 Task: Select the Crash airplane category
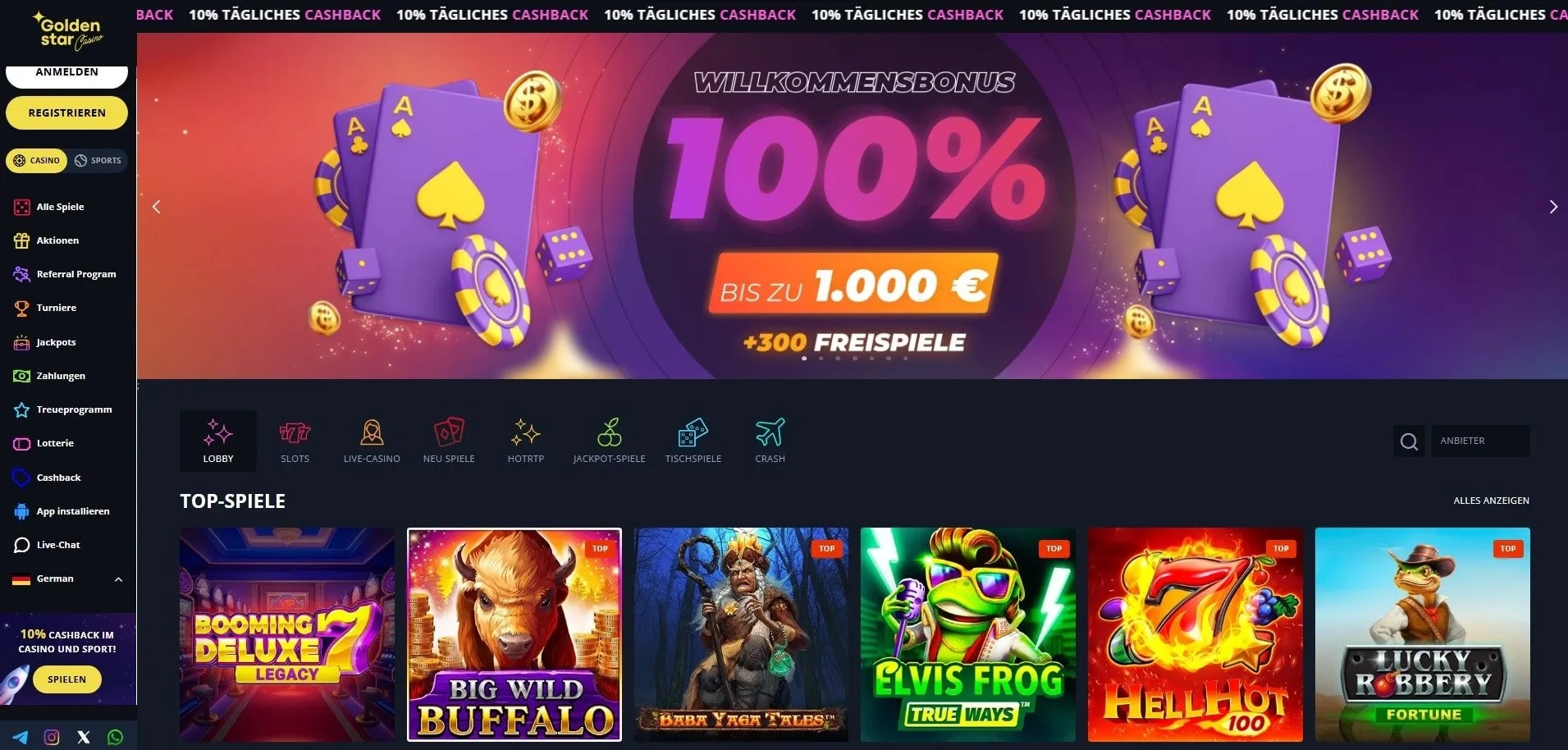(770, 441)
